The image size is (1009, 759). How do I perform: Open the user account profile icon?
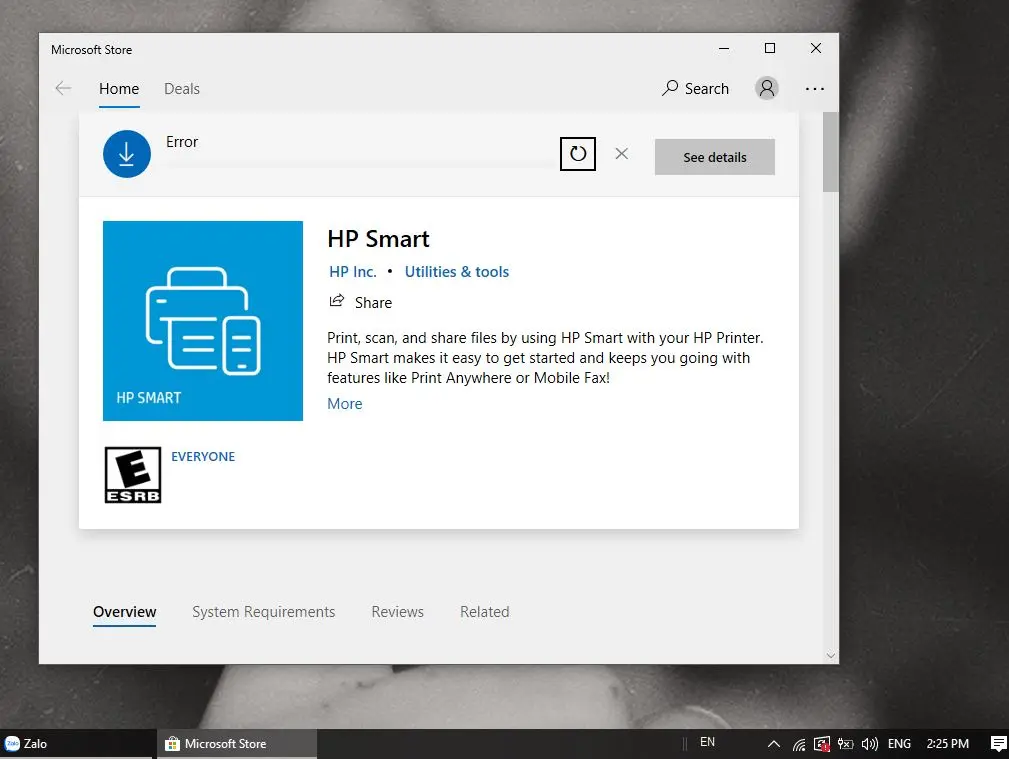coord(766,88)
